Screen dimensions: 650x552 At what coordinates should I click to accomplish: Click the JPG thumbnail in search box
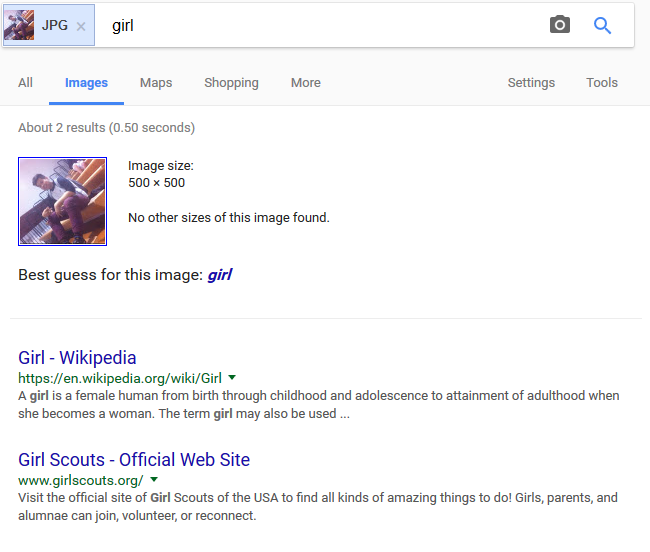(x=19, y=25)
